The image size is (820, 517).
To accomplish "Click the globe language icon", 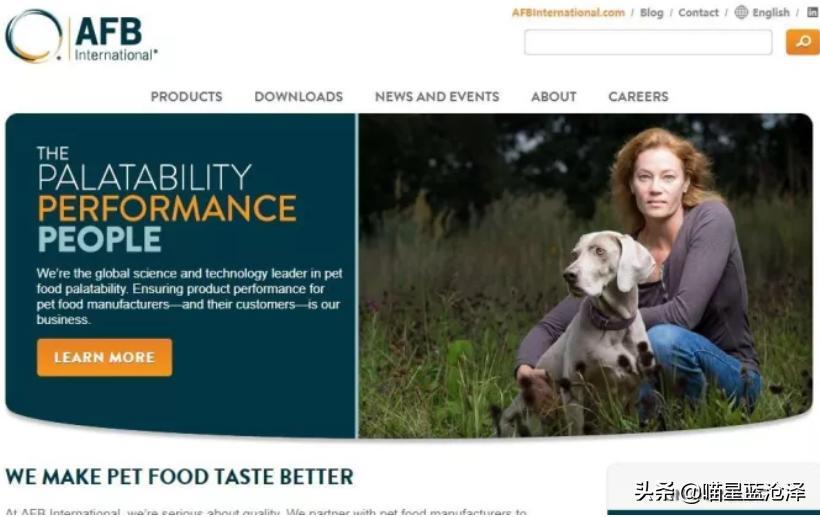I will [x=741, y=12].
